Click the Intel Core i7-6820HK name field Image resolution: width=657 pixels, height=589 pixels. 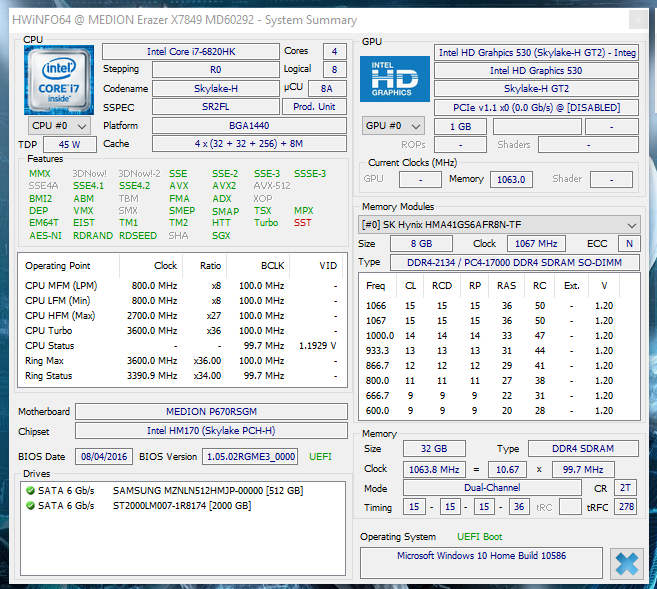[190, 51]
